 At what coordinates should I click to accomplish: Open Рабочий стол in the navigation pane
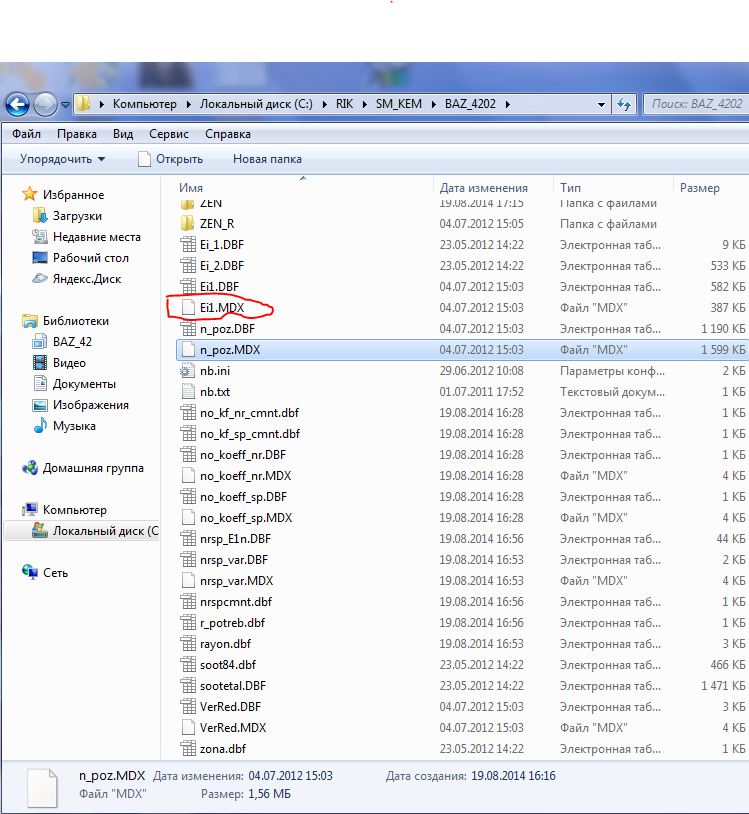pyautogui.click(x=90, y=258)
